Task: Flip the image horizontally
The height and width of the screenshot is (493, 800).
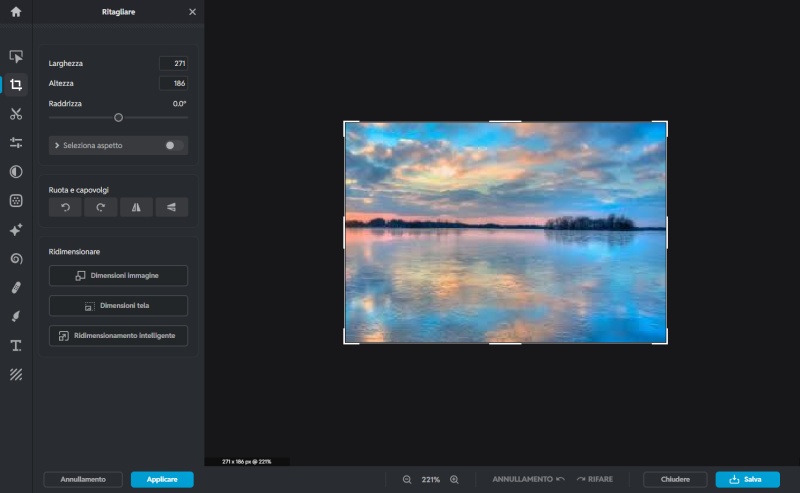Action: pos(136,207)
